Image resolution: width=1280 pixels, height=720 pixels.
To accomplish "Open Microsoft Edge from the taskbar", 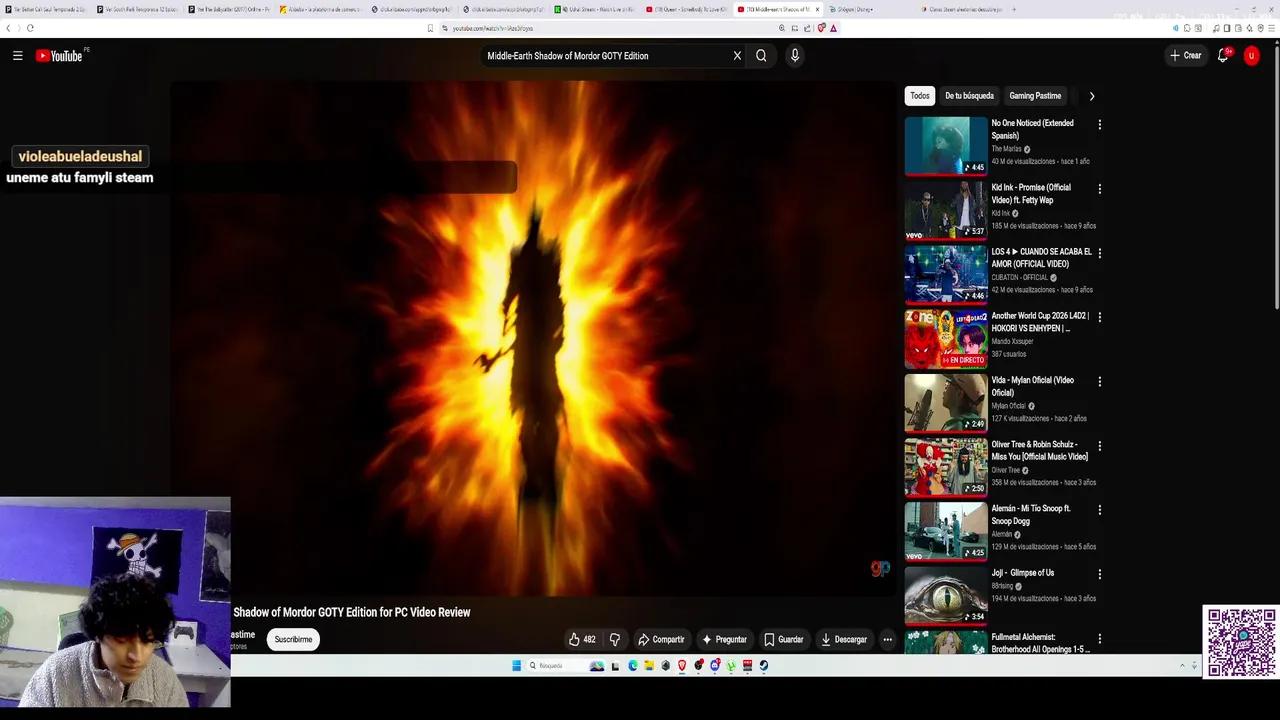I will click(x=633, y=665).
